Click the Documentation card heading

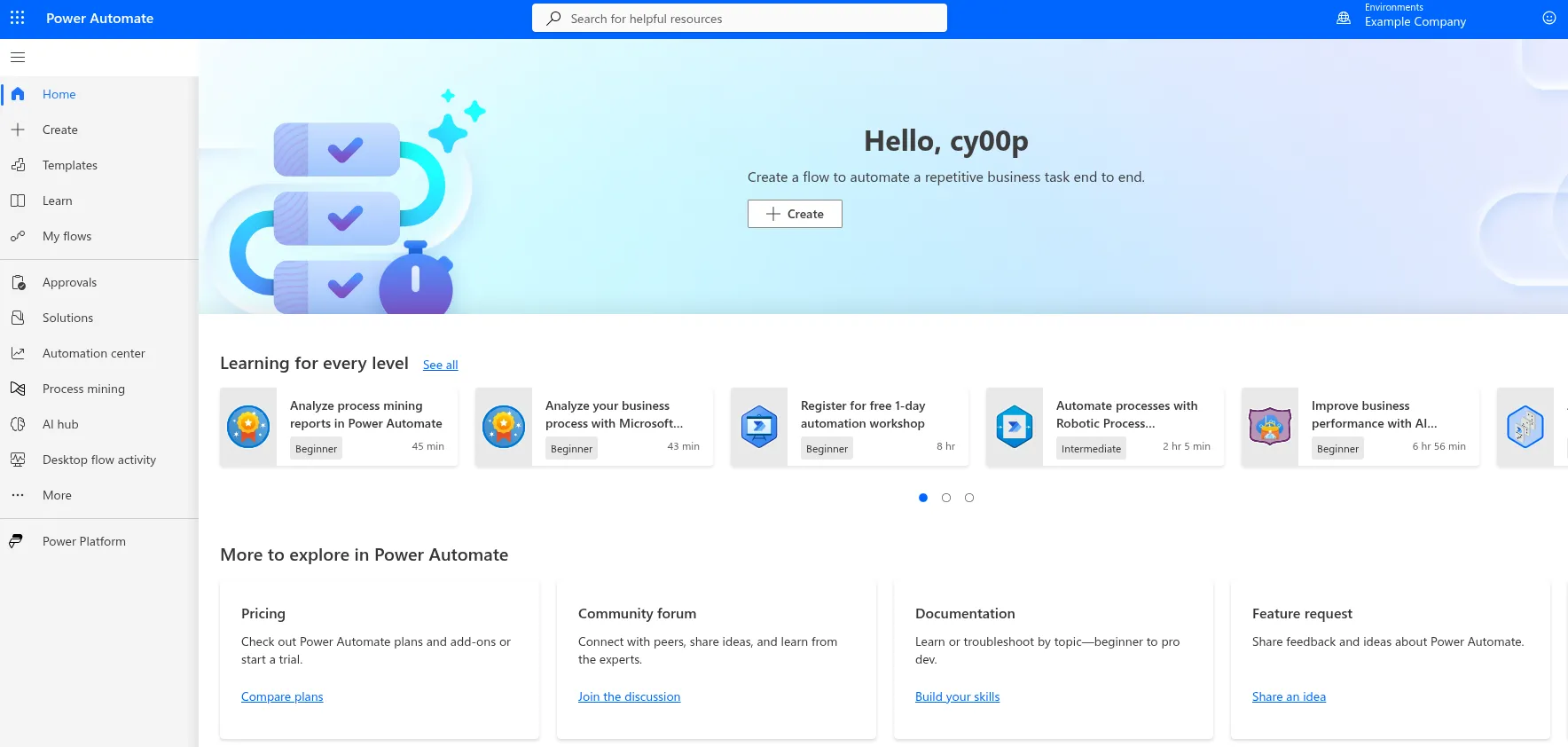pyautogui.click(x=965, y=613)
